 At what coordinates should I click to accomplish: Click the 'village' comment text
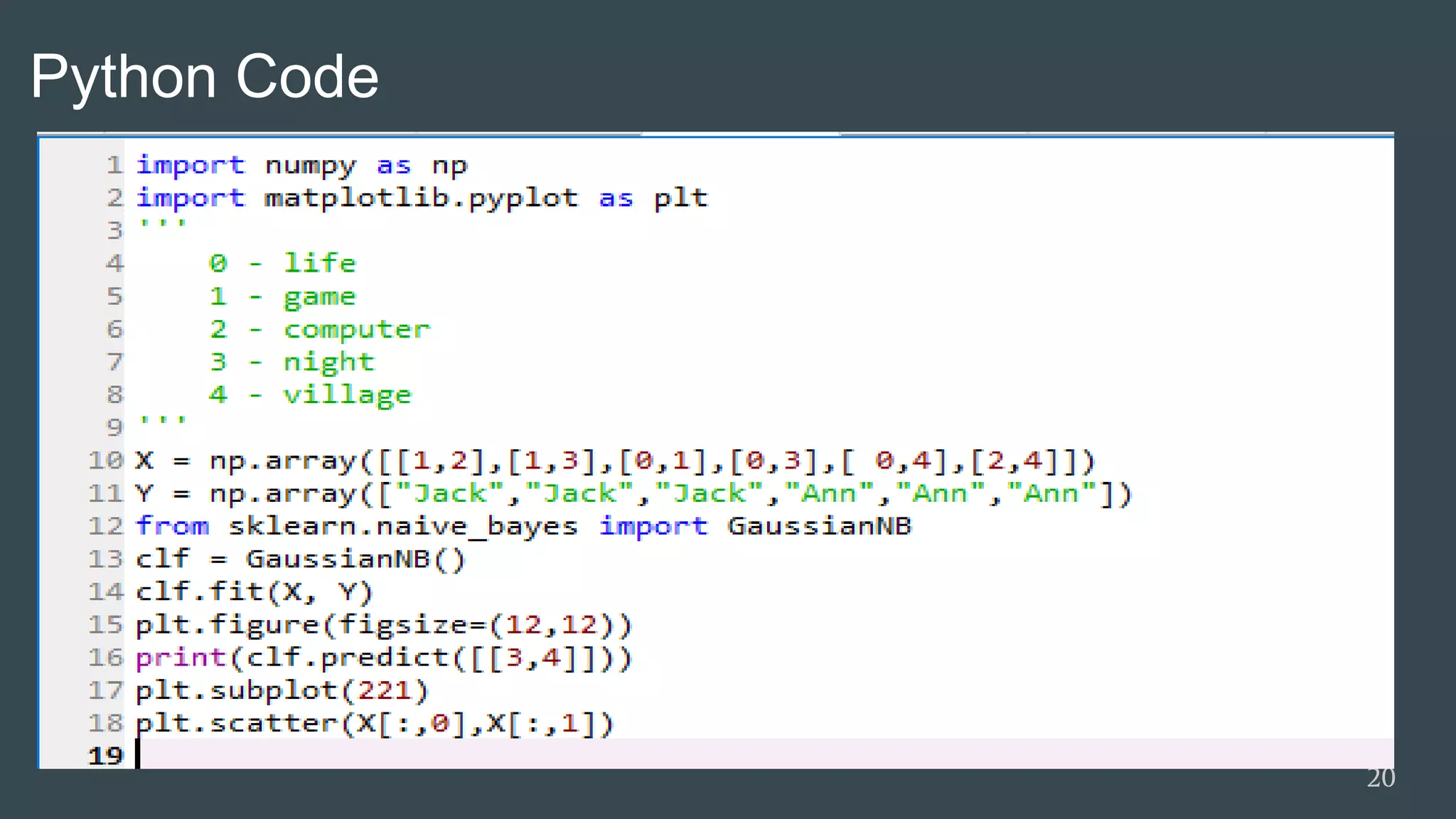[x=347, y=395]
